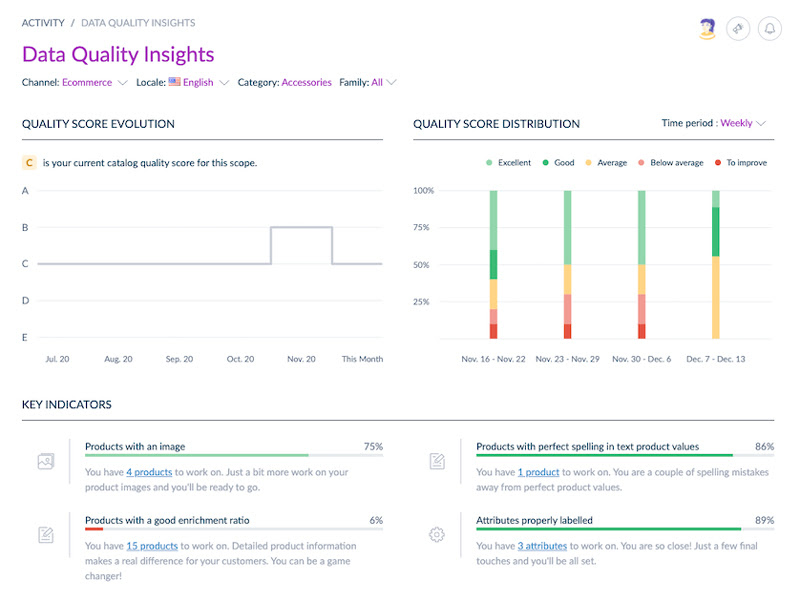The image size is (800, 602).
Task: Go to ACTIVITY in the breadcrumb
Action: tap(43, 22)
